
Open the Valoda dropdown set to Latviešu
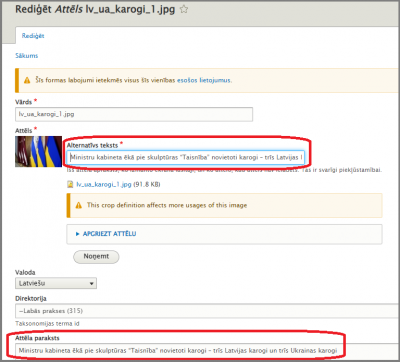pos(56,283)
